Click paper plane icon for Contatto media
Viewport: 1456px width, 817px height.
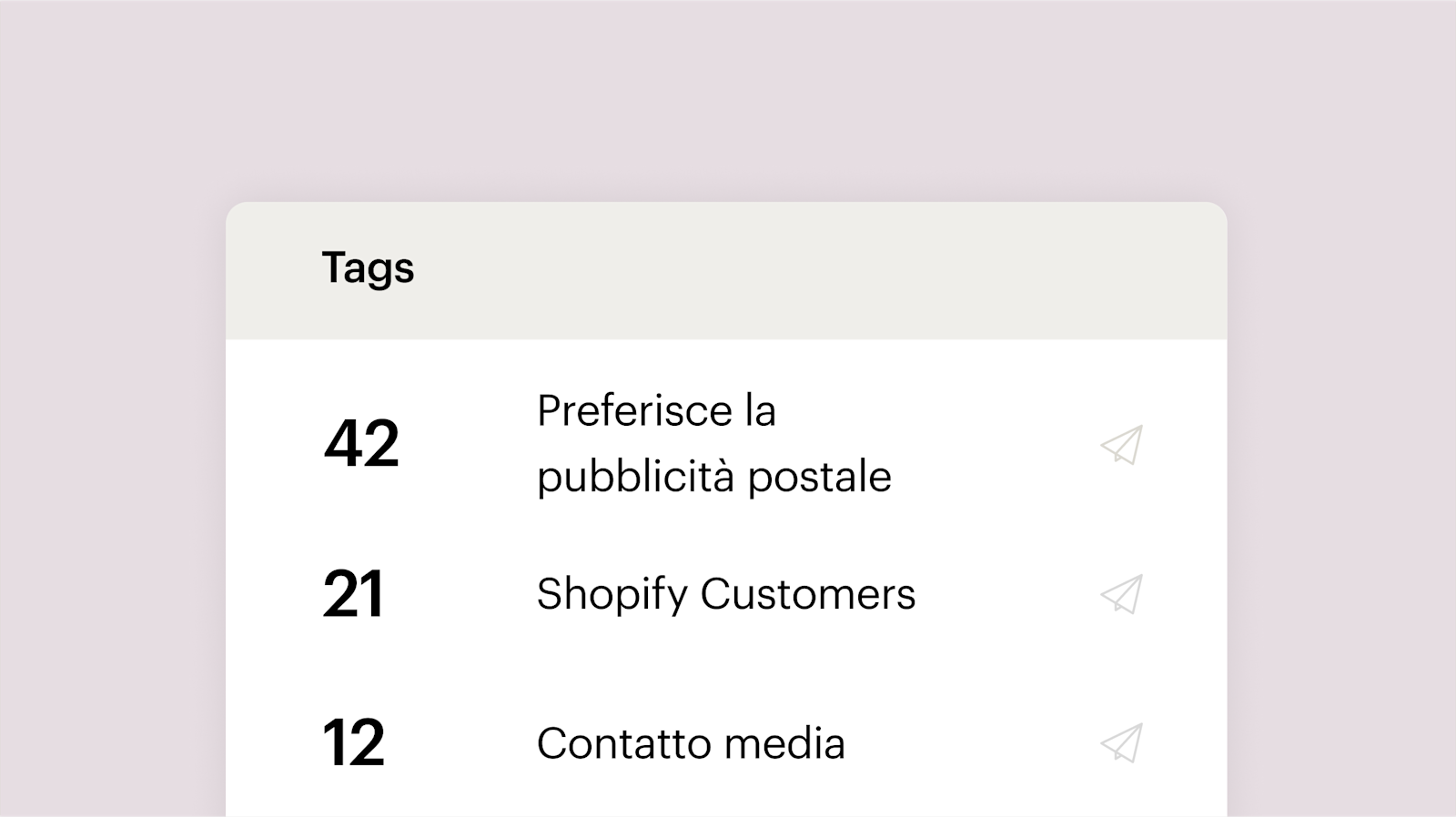1121,743
